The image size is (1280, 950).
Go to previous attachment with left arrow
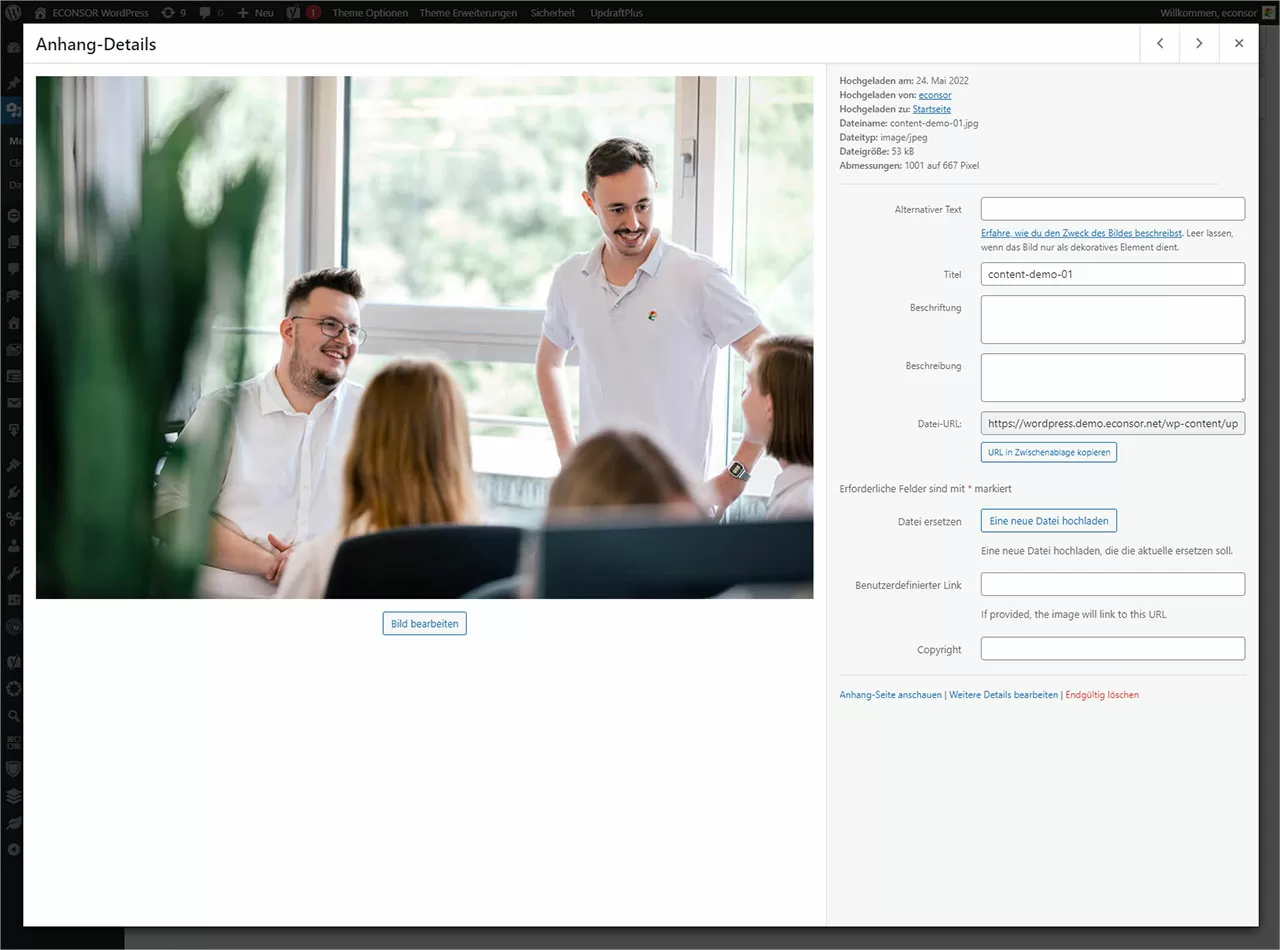click(1159, 43)
